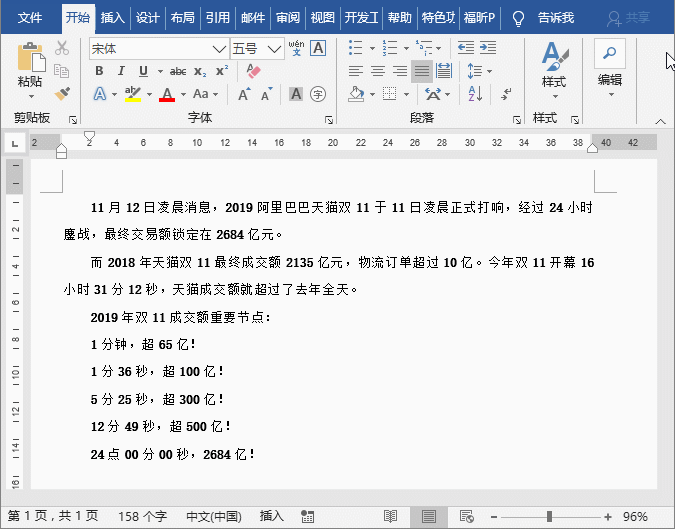This screenshot has width=675, height=529.
Task: Click Tell Me lightbulb icon
Action: 518,18
